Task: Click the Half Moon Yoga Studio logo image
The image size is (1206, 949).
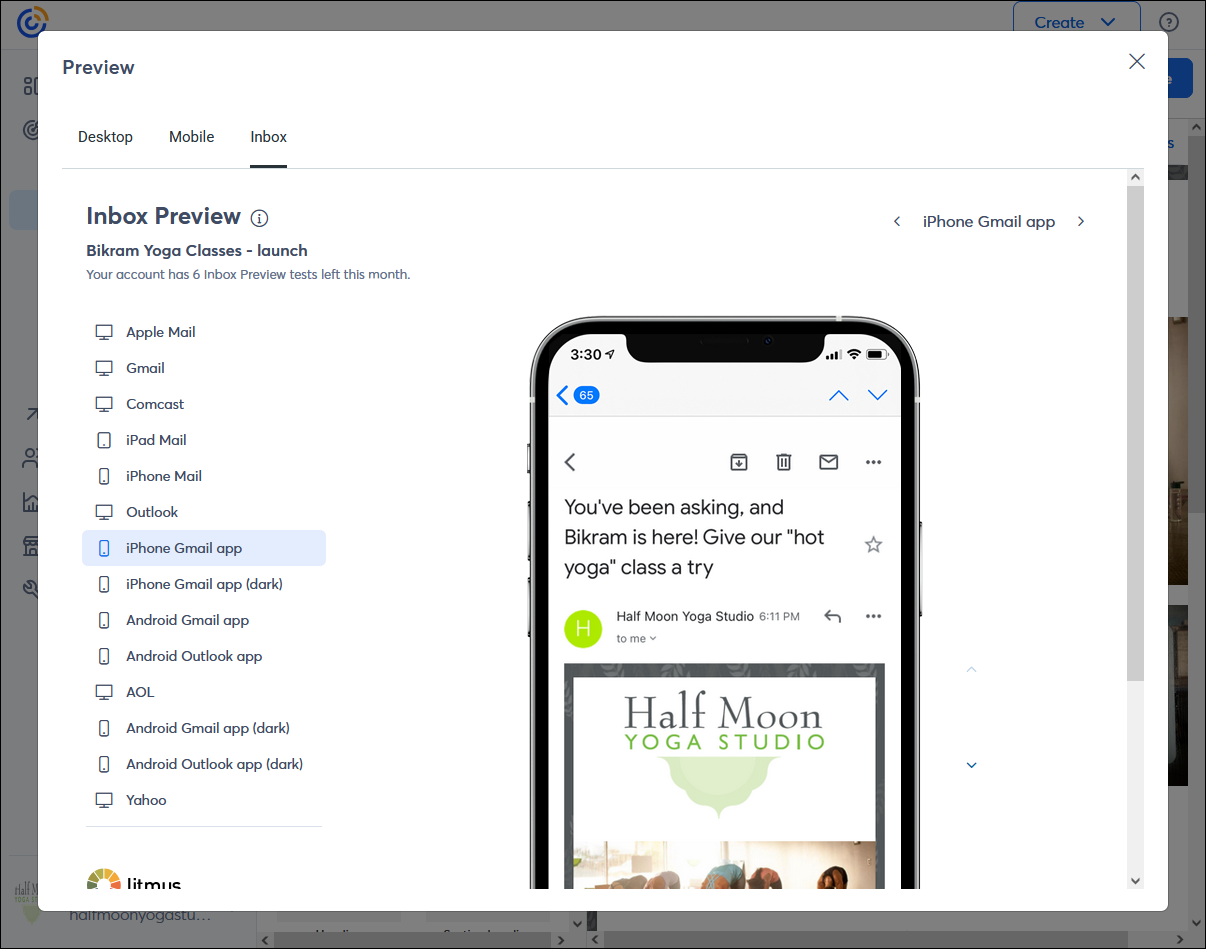Action: coord(724,752)
